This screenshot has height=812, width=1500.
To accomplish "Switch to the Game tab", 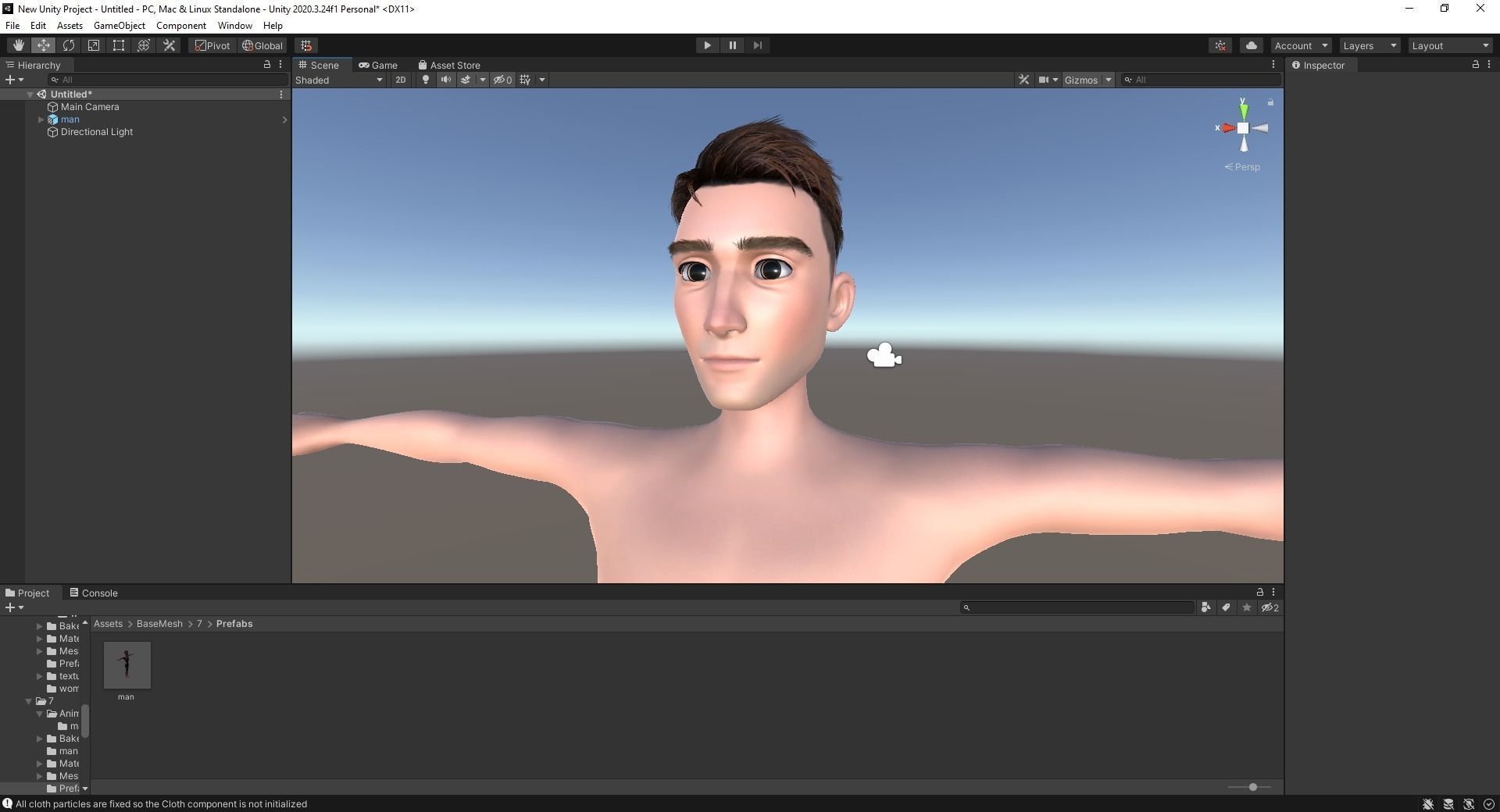I will (378, 65).
